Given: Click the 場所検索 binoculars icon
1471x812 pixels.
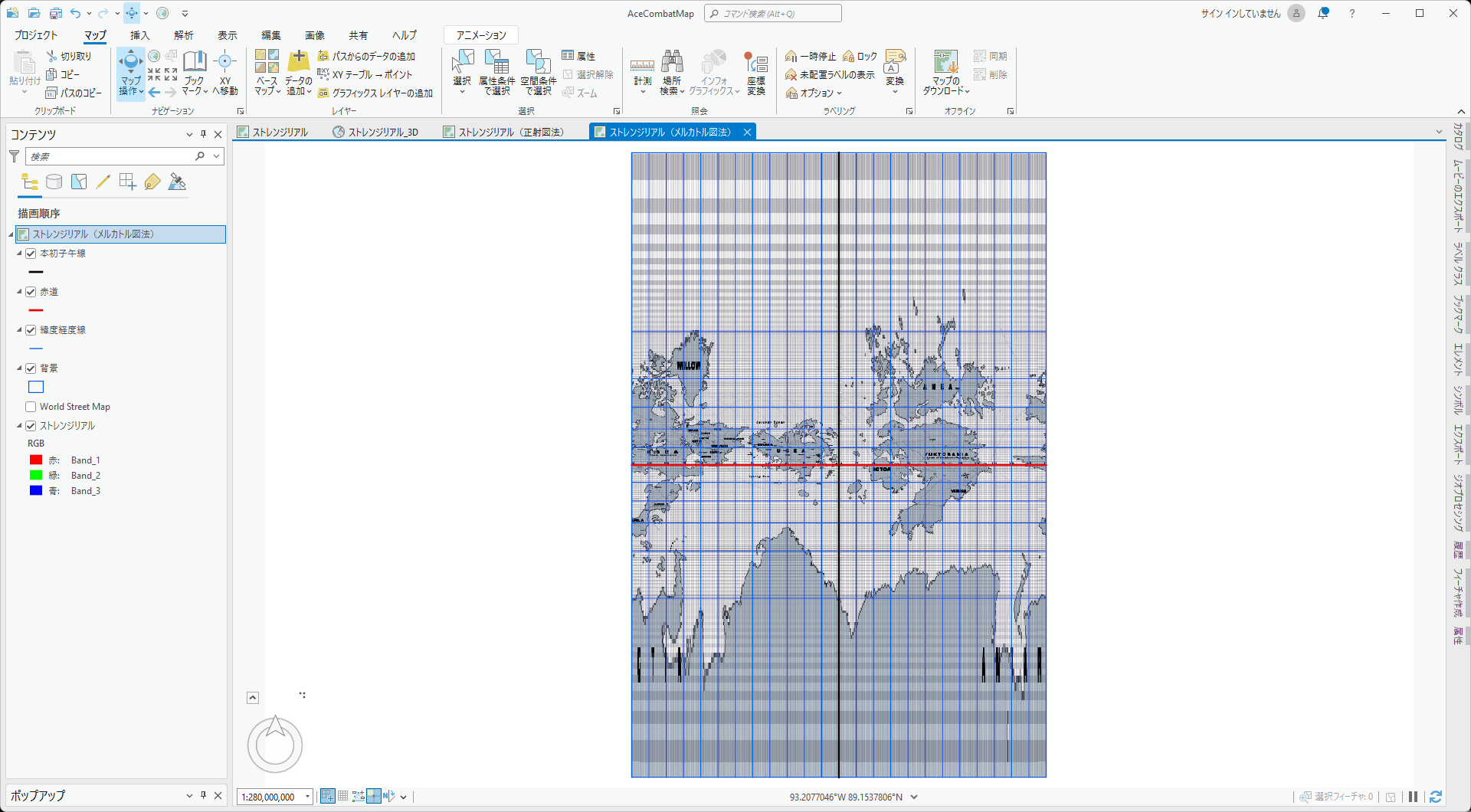Looking at the screenshot, I should 672,62.
